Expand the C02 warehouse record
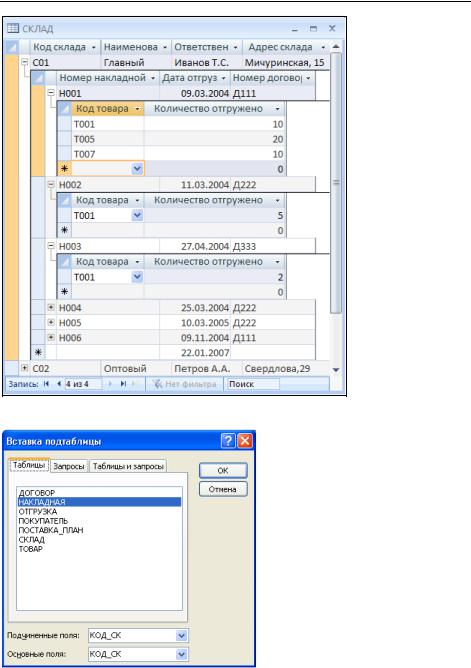Screen dimensions: 471x668 tap(25, 368)
